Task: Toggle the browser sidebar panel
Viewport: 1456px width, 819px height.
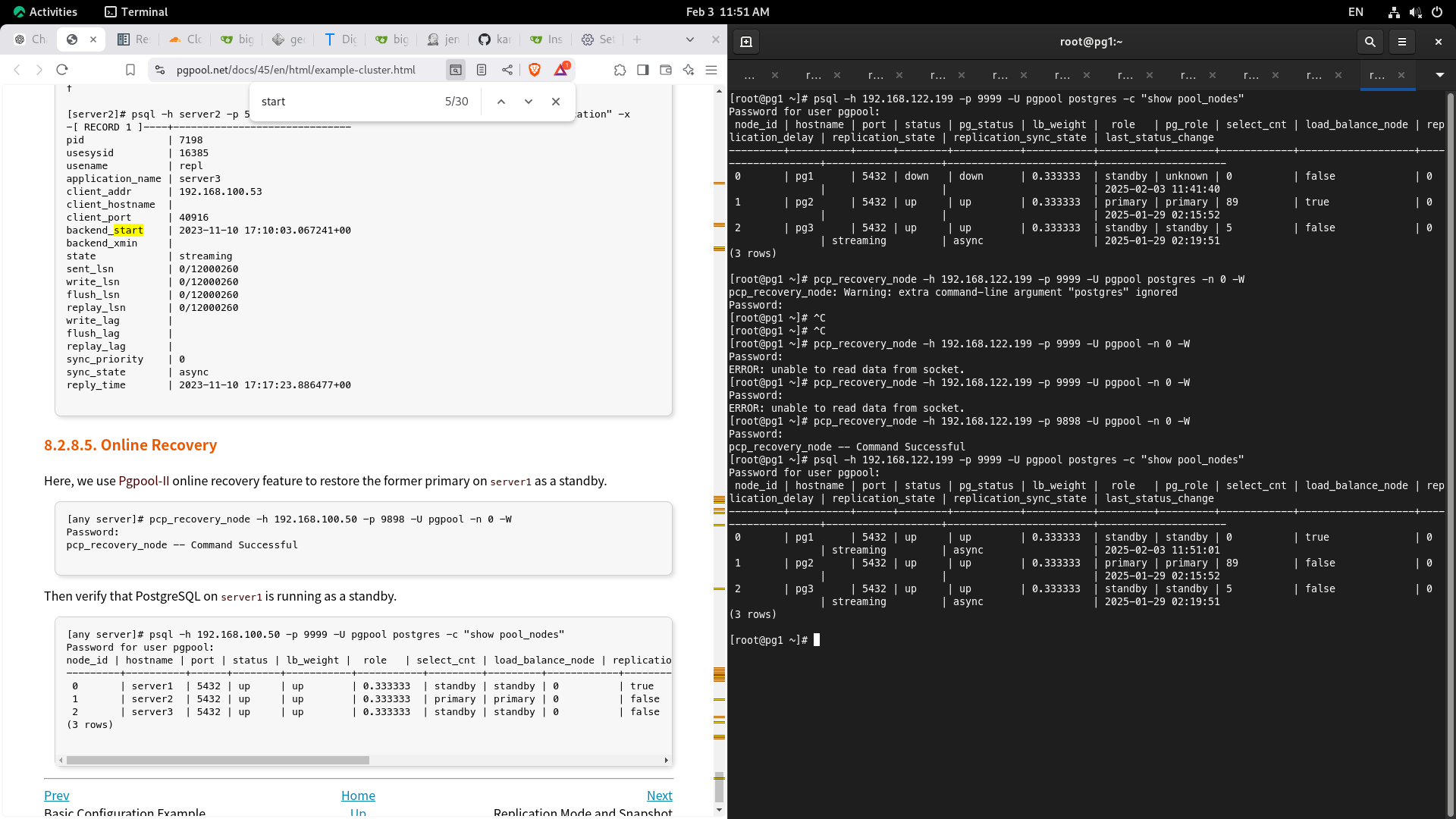Action: tap(643, 70)
